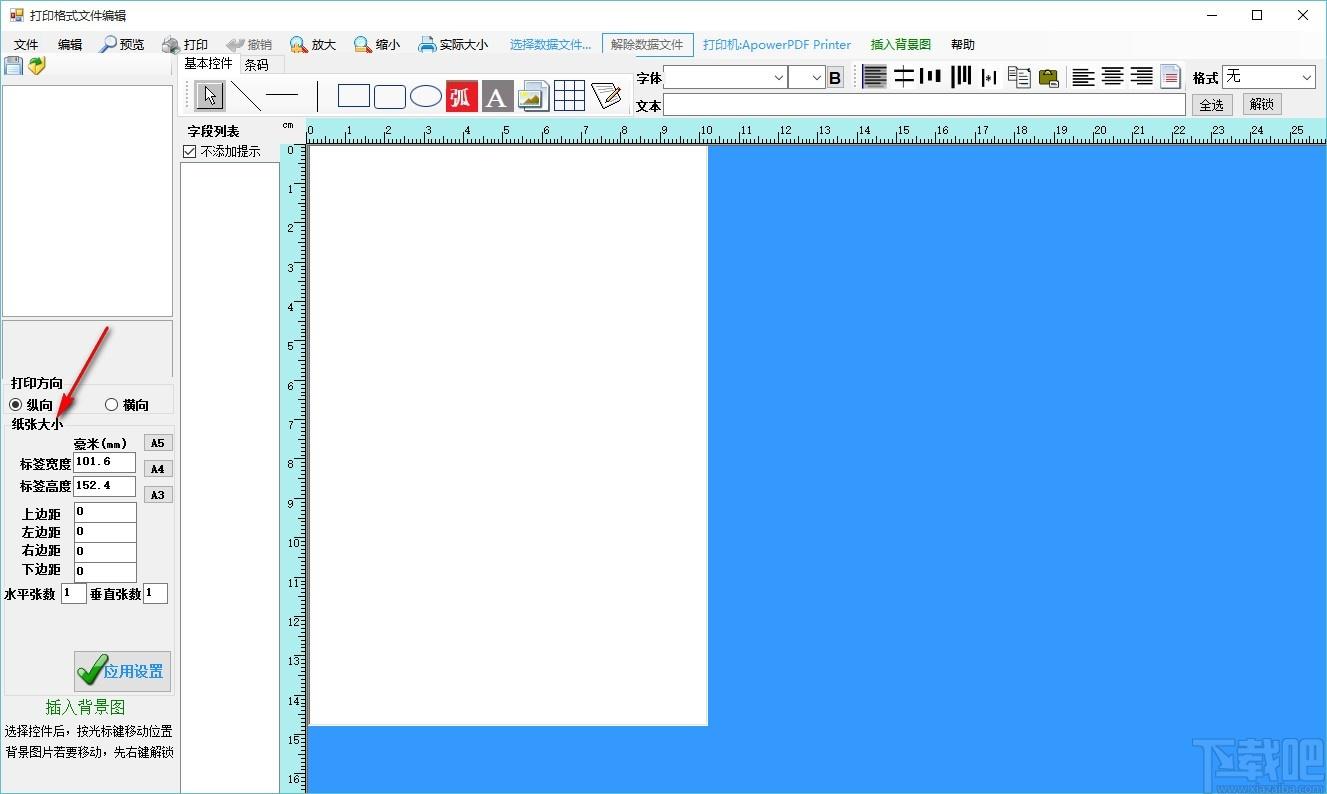This screenshot has width=1327, height=794.
Task: Click the vertical bars distribute icon
Action: click(x=931, y=77)
